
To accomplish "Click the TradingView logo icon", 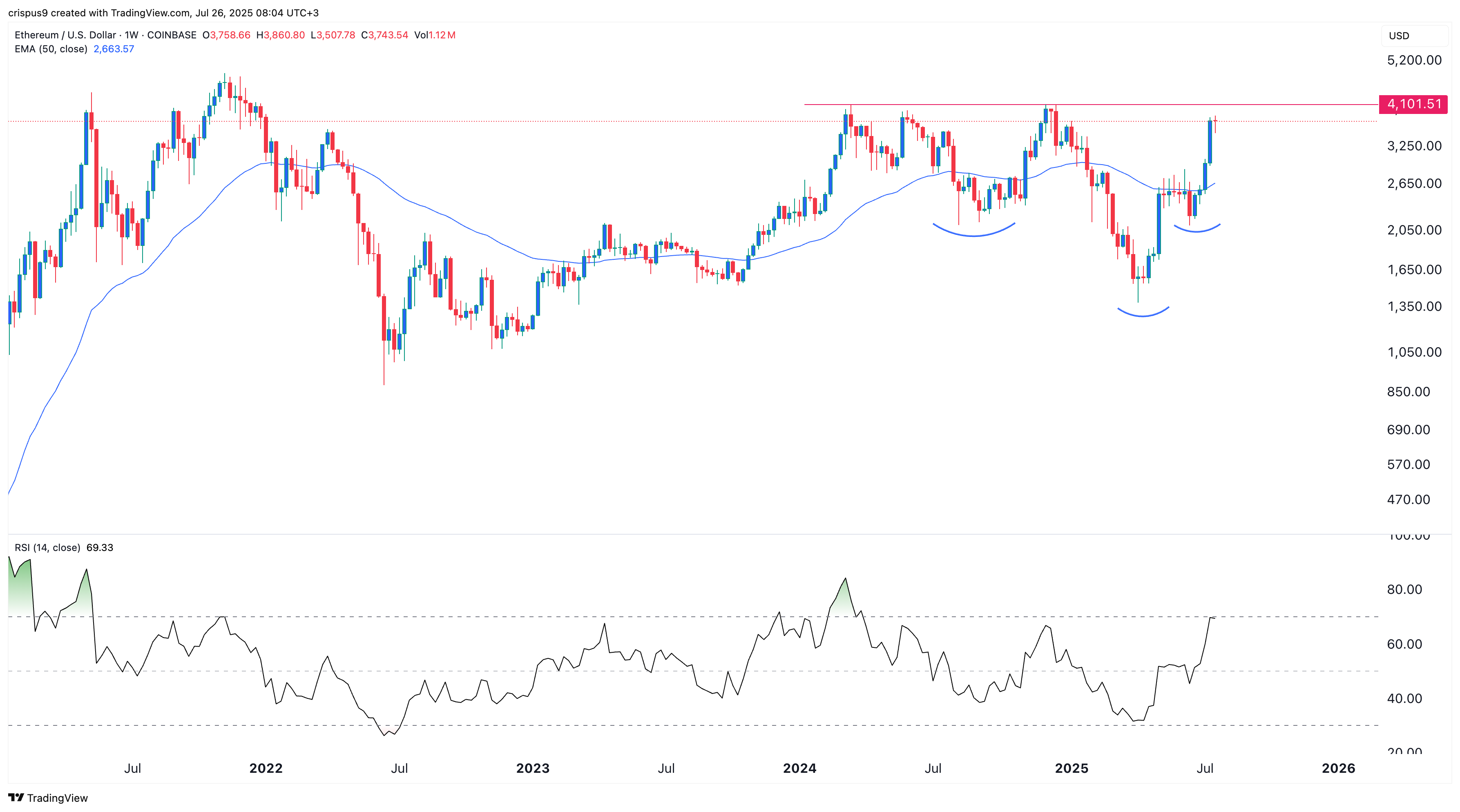I will [16, 797].
